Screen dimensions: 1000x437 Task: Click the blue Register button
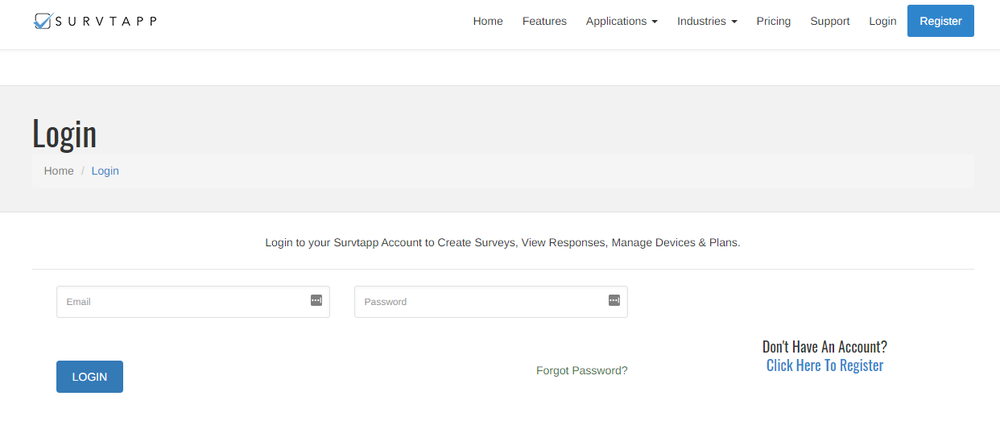coord(940,21)
